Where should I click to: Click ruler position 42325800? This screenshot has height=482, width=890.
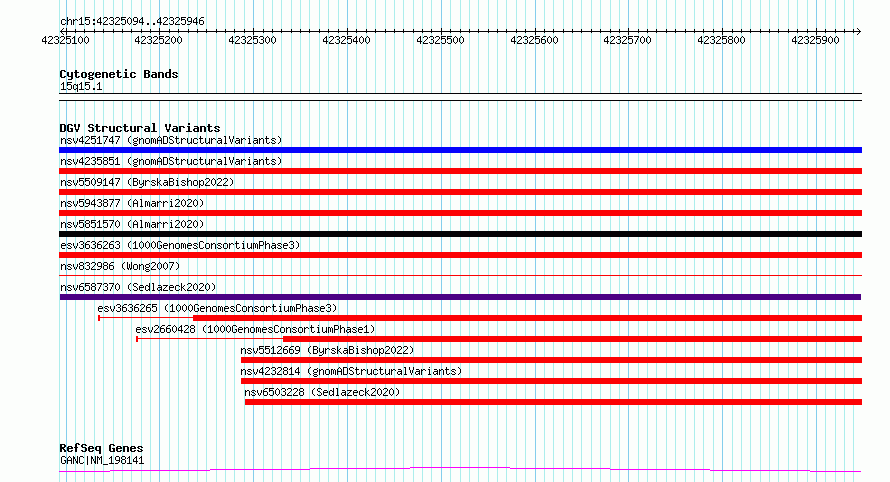click(x=721, y=40)
